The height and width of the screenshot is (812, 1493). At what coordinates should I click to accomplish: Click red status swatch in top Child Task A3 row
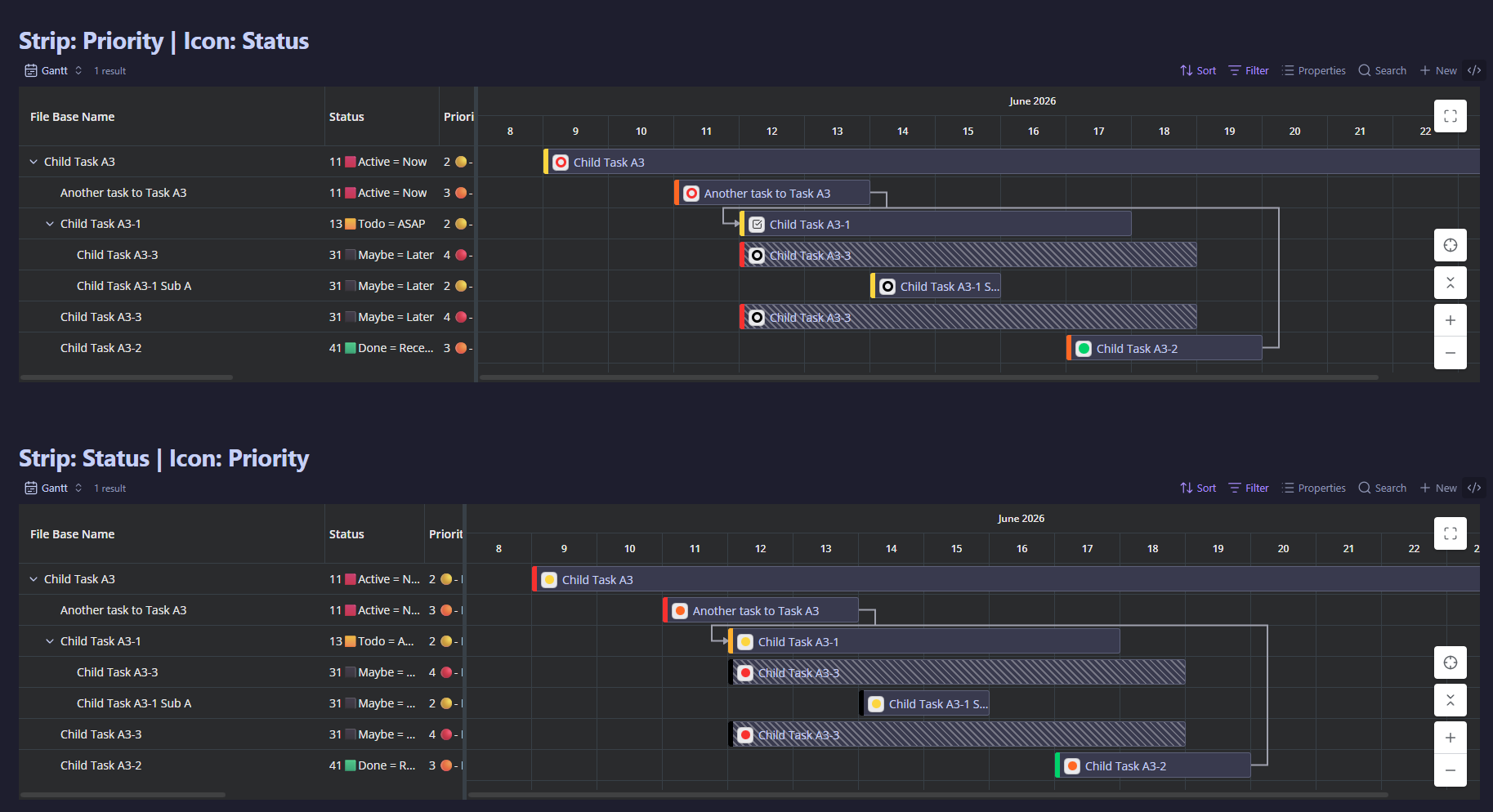[x=350, y=162]
